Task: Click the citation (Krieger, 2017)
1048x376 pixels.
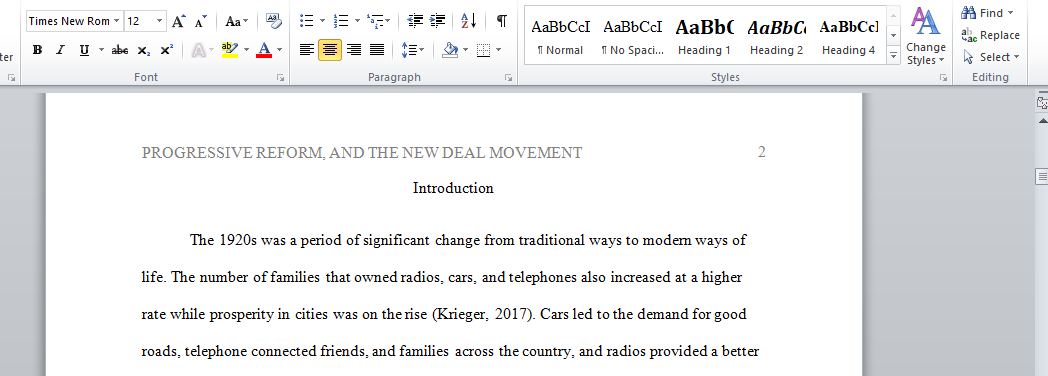Action: pyautogui.click(x=485, y=315)
